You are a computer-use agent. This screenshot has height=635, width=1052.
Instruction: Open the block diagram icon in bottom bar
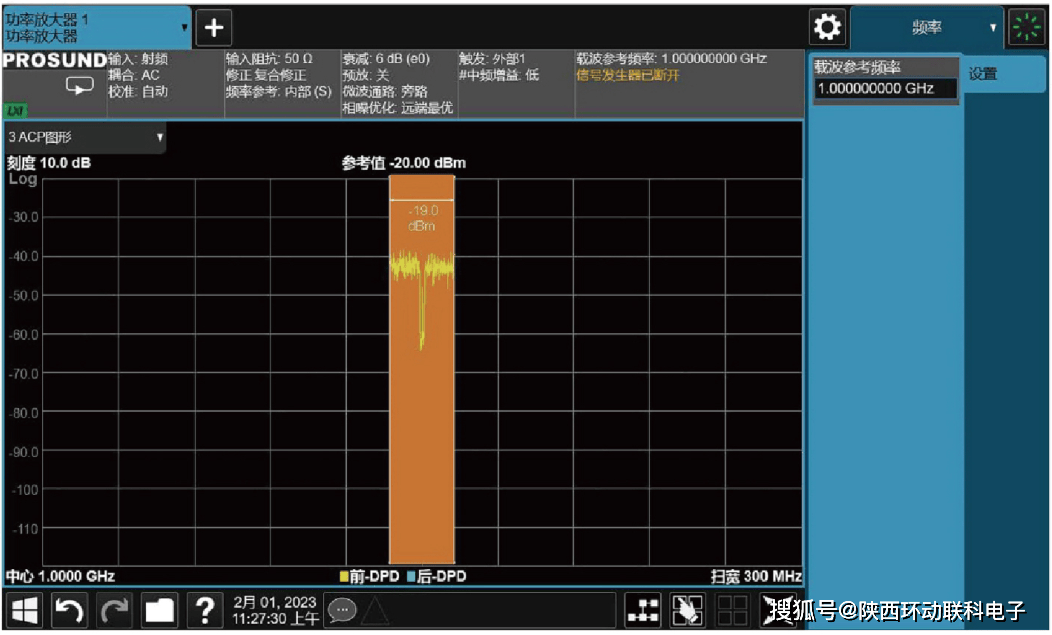pyautogui.click(x=642, y=610)
